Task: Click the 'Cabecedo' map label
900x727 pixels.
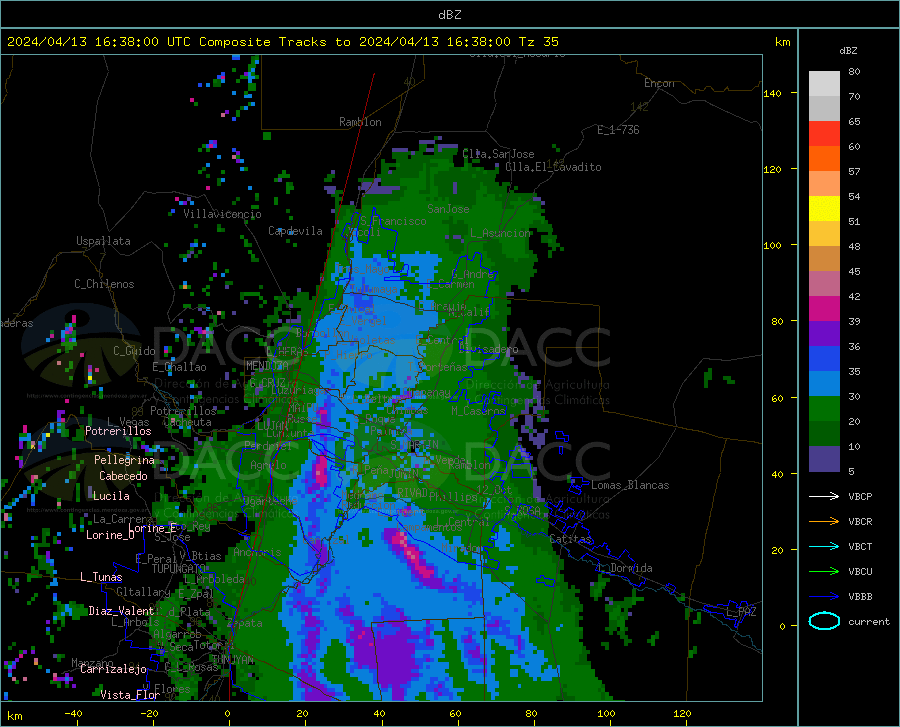Action: [123, 476]
